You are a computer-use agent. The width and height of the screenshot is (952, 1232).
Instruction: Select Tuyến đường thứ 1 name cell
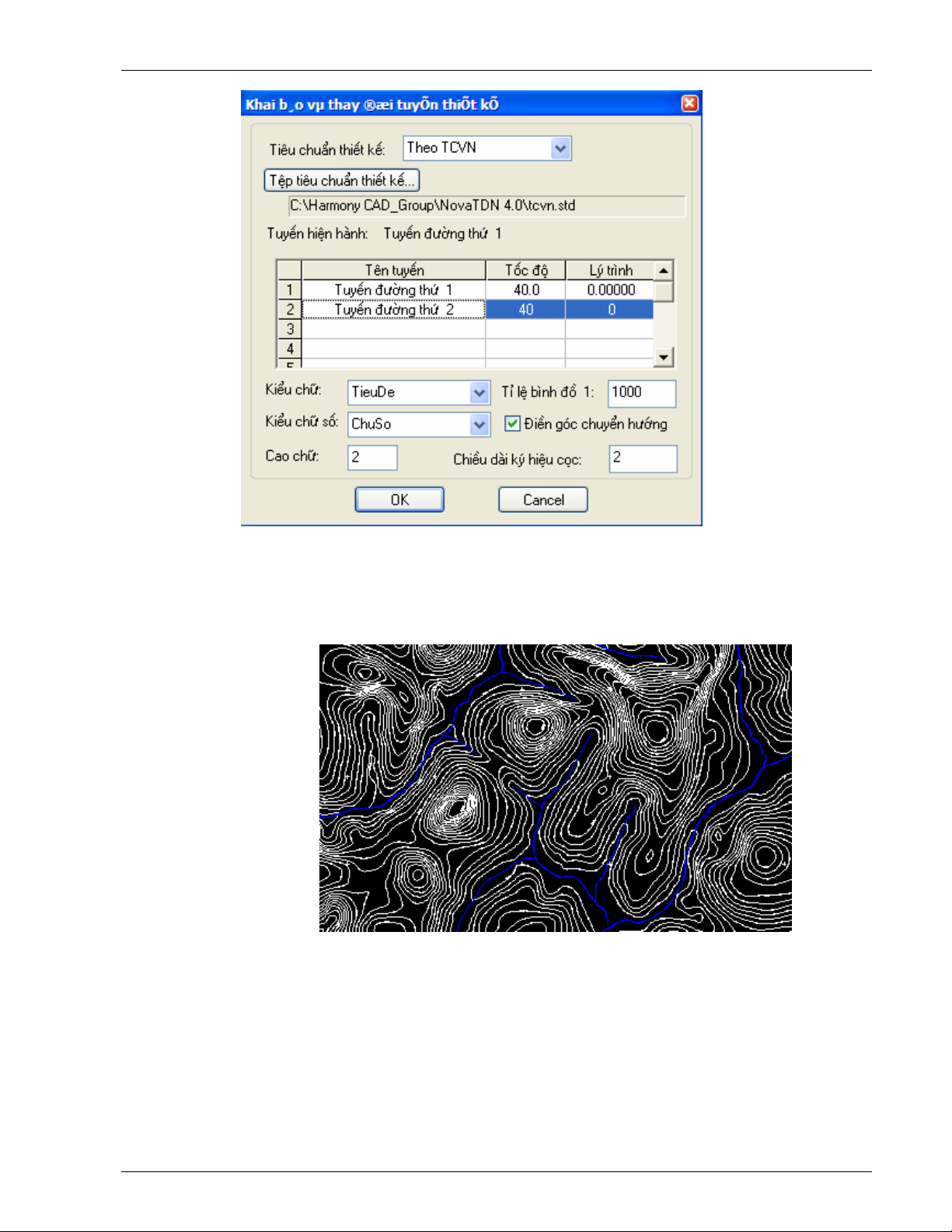393,290
